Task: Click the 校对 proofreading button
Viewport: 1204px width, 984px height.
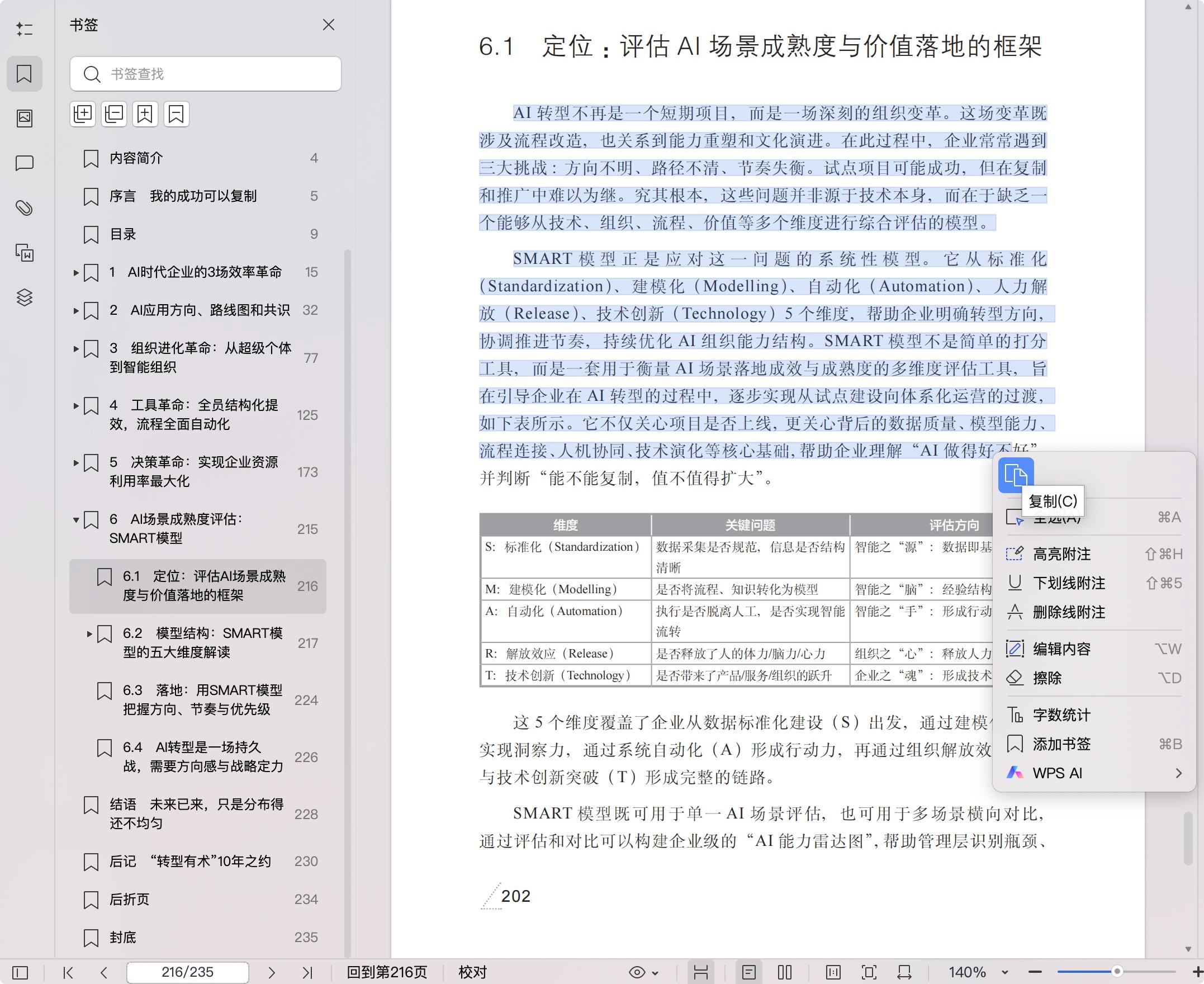Action: coord(472,973)
